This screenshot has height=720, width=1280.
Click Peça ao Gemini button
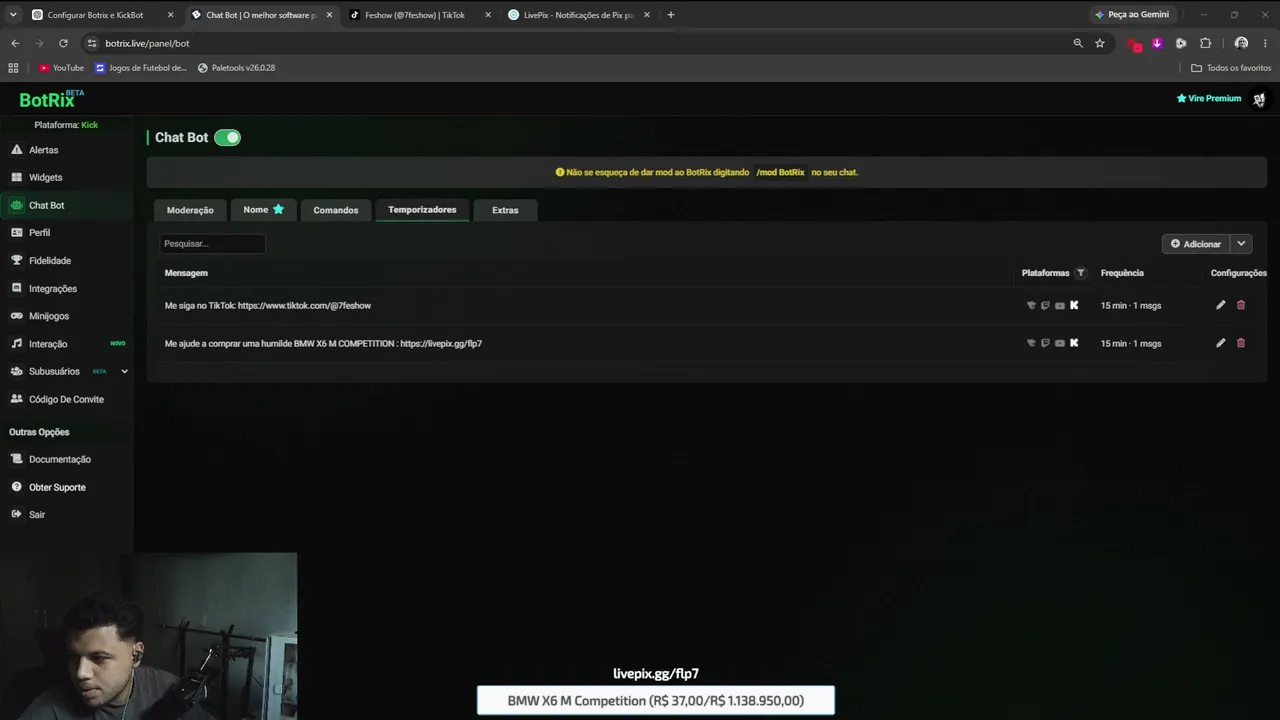click(1132, 15)
